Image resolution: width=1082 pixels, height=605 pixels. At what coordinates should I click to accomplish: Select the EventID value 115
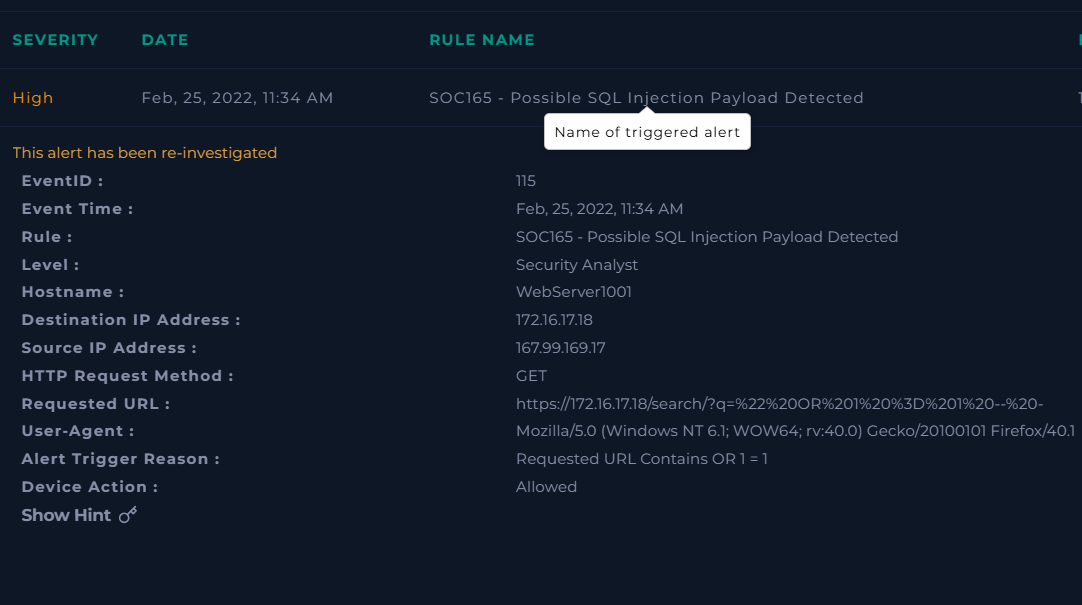[525, 180]
